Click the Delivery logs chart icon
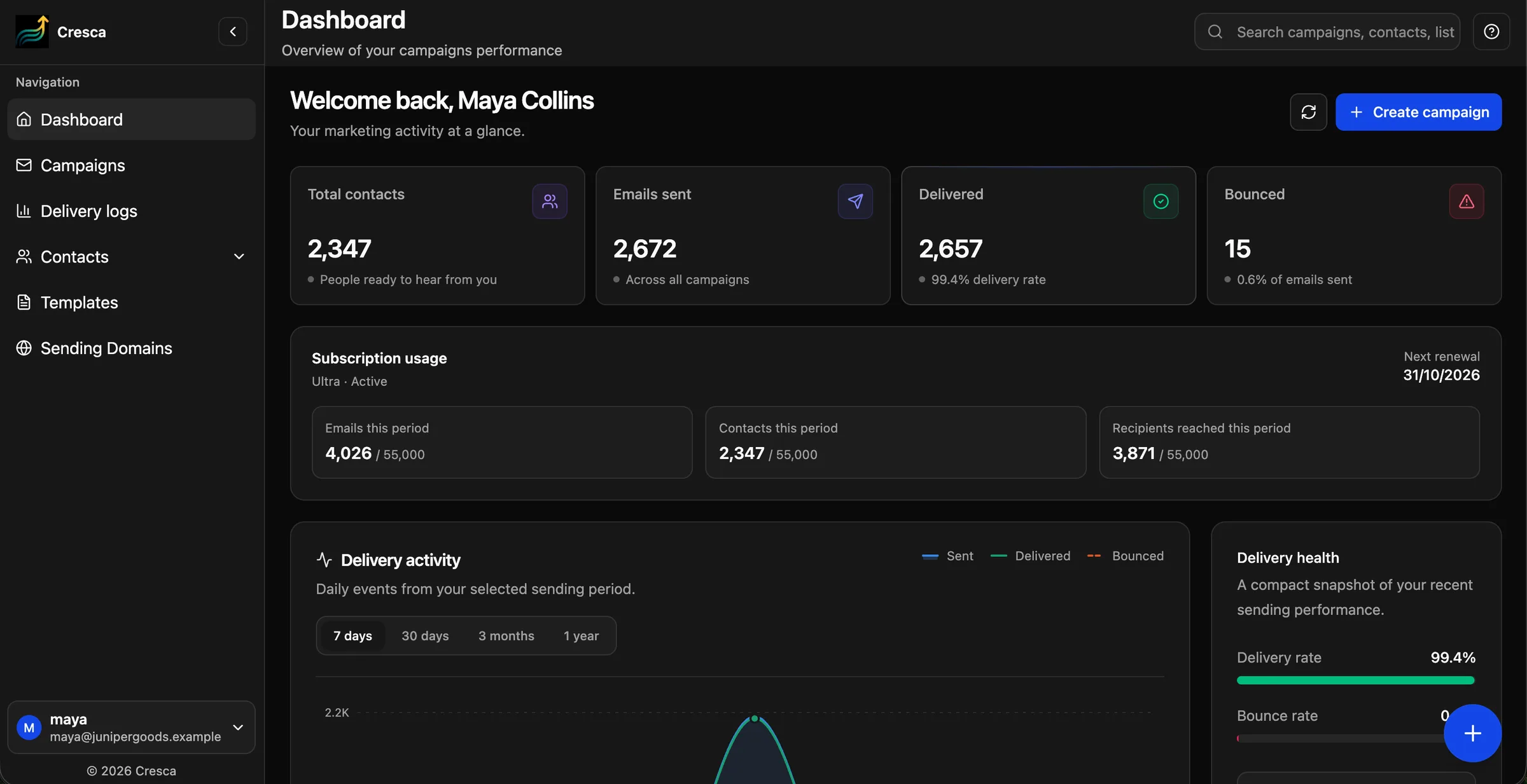This screenshot has height=784, width=1527. [x=24, y=210]
